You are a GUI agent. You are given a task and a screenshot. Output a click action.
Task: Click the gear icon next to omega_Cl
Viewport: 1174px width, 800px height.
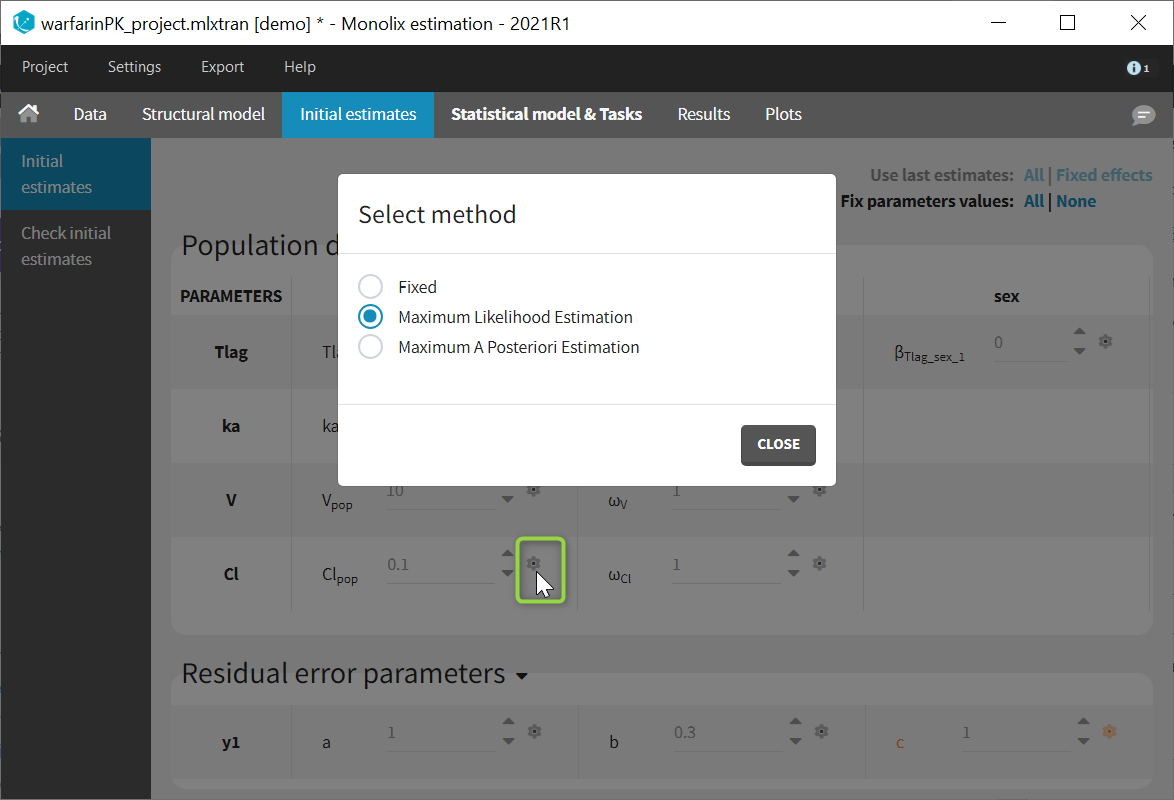(819, 564)
